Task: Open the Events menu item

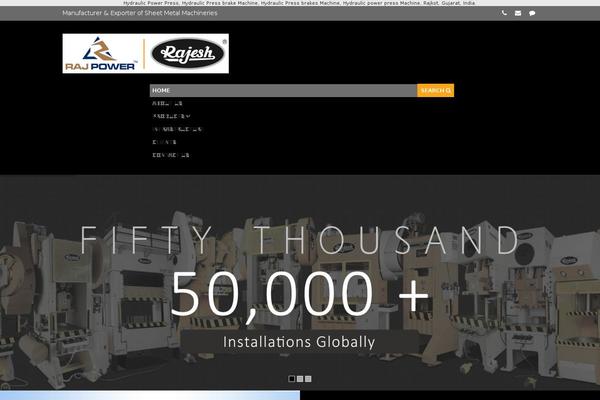Action: pos(164,142)
